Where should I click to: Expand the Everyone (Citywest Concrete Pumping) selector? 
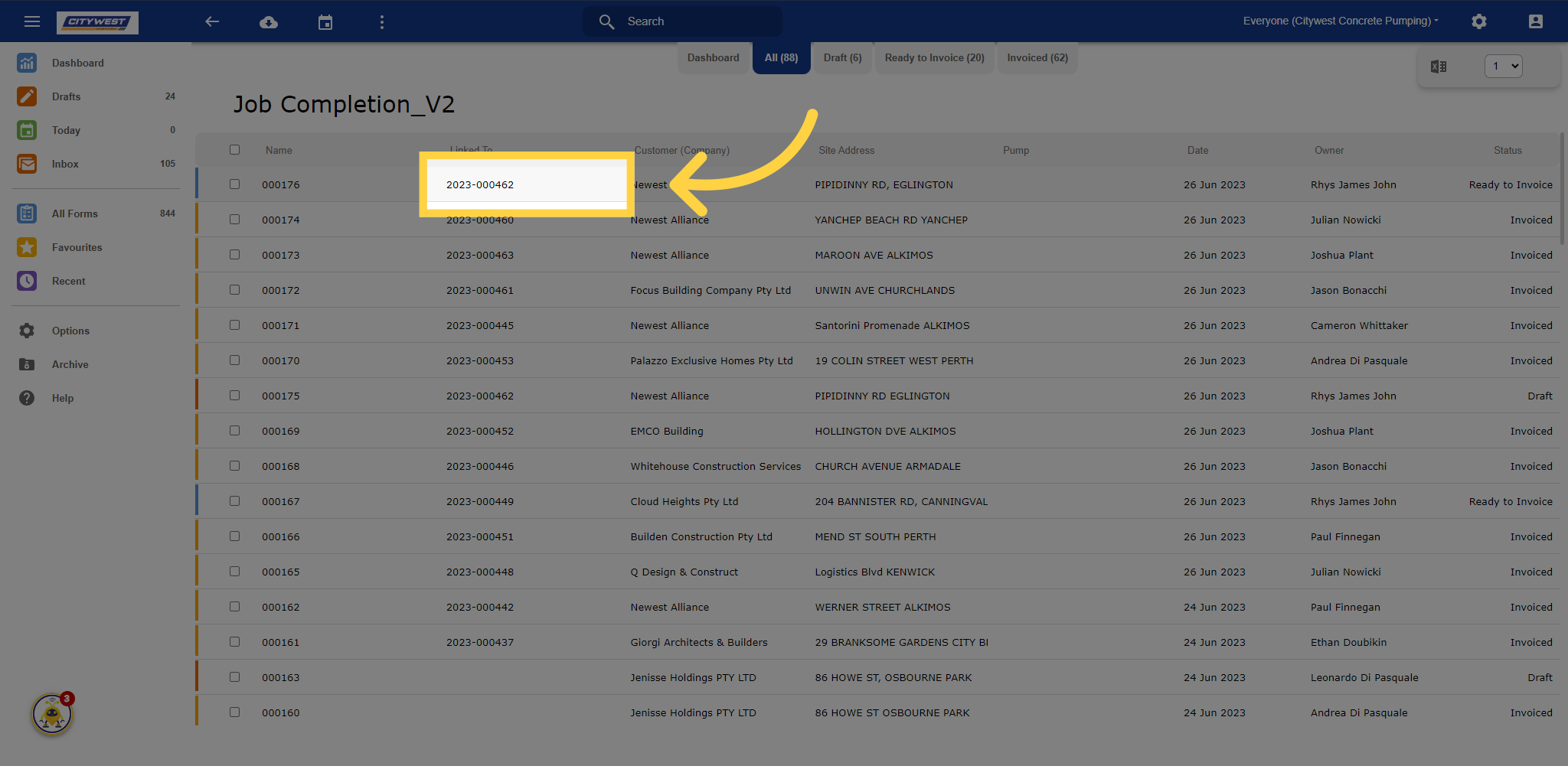pos(1341,21)
